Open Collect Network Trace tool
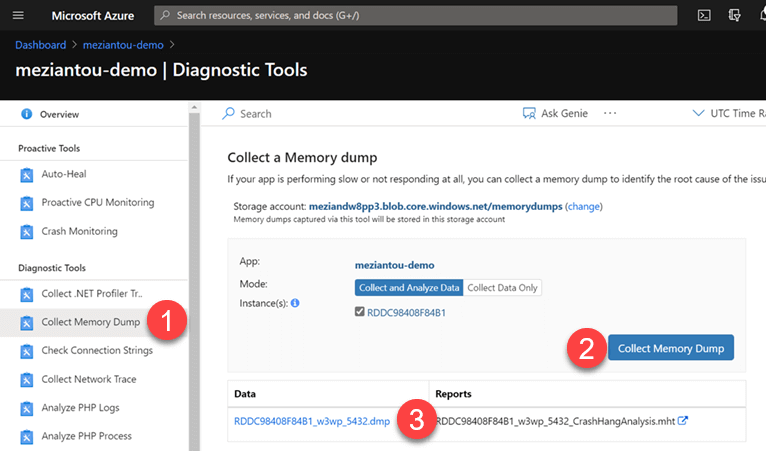The width and height of the screenshot is (766, 451). [x=88, y=379]
